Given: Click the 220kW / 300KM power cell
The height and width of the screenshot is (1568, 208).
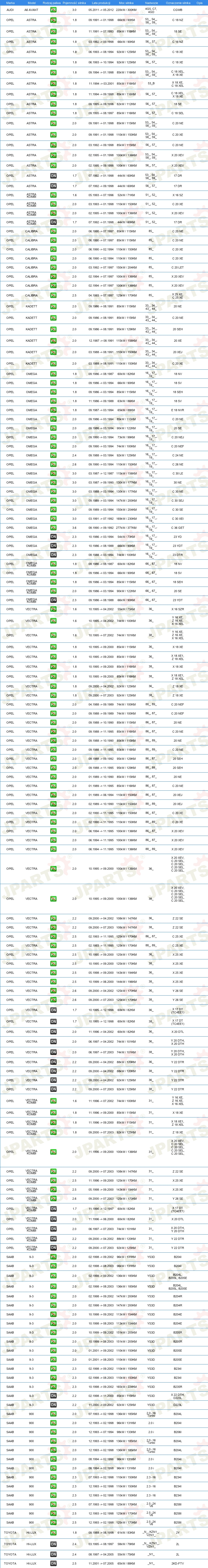Looking at the screenshot, I should [x=127, y=10].
